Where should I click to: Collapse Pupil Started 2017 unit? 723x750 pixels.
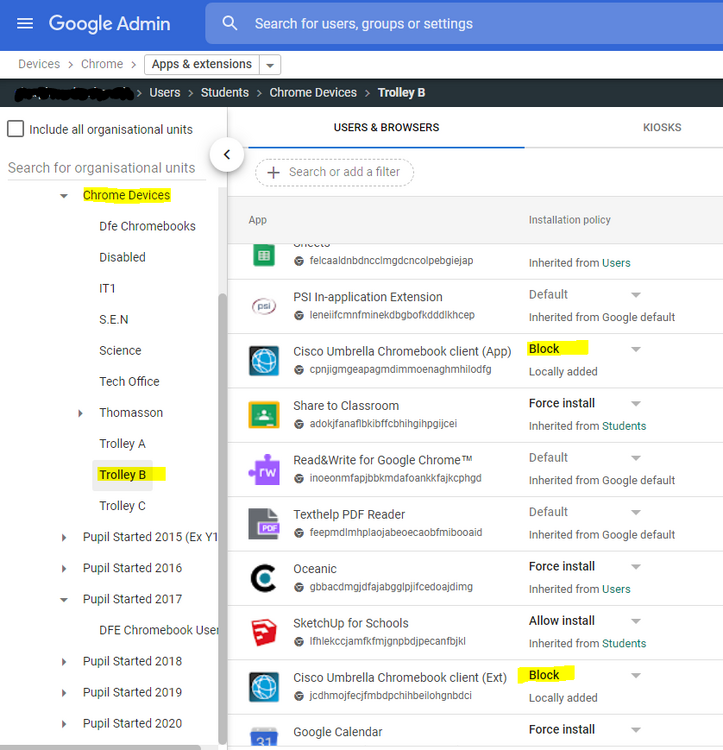point(64,600)
